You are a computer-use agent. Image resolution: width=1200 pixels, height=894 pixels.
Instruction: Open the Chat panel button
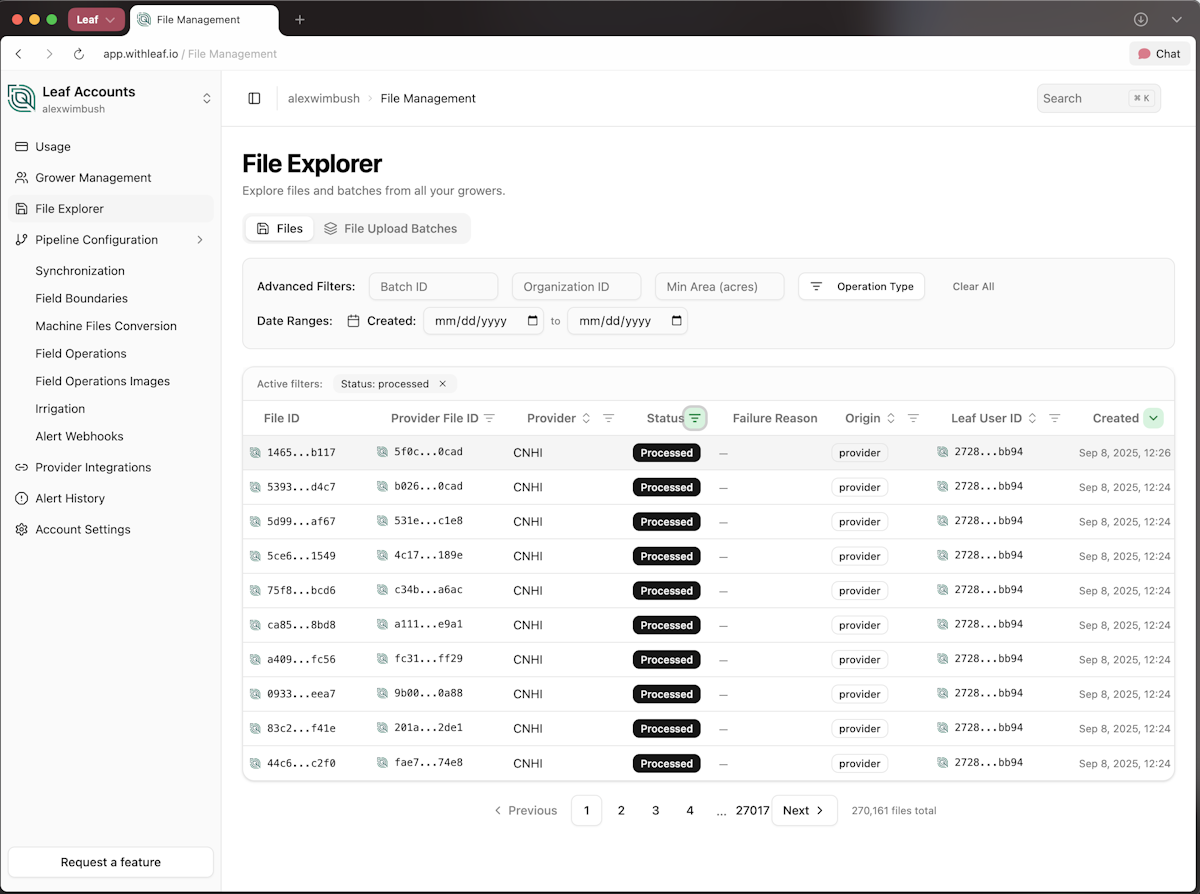pyautogui.click(x=1159, y=54)
